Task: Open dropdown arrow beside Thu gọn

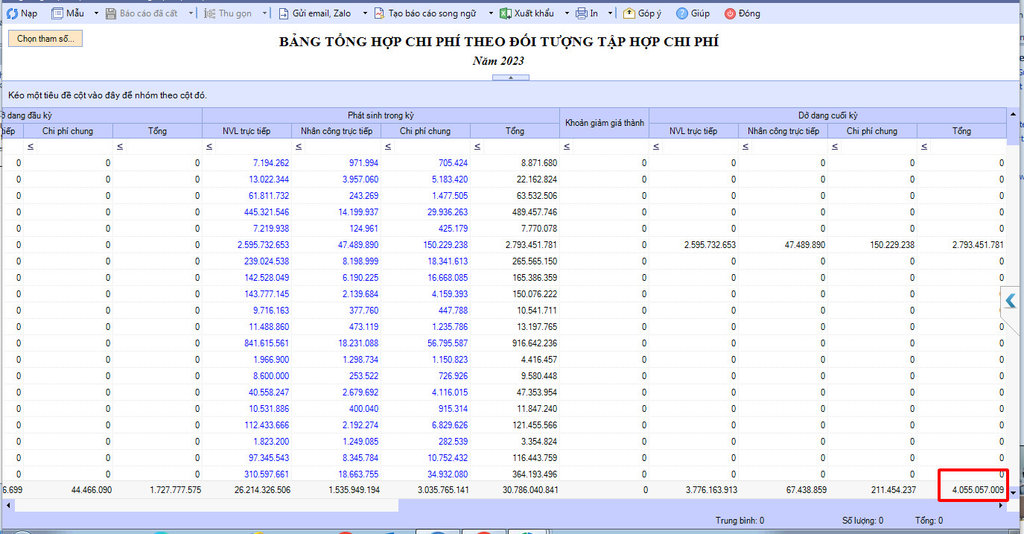Action: click(x=264, y=13)
